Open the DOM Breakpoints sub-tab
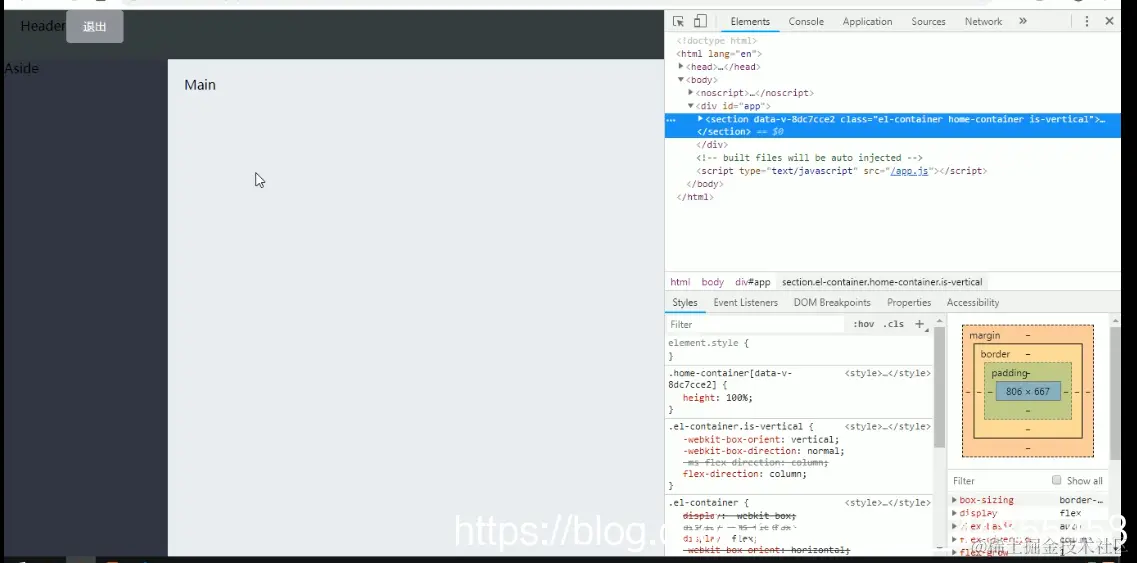Screen dimensions: 1137x563 [832, 303]
